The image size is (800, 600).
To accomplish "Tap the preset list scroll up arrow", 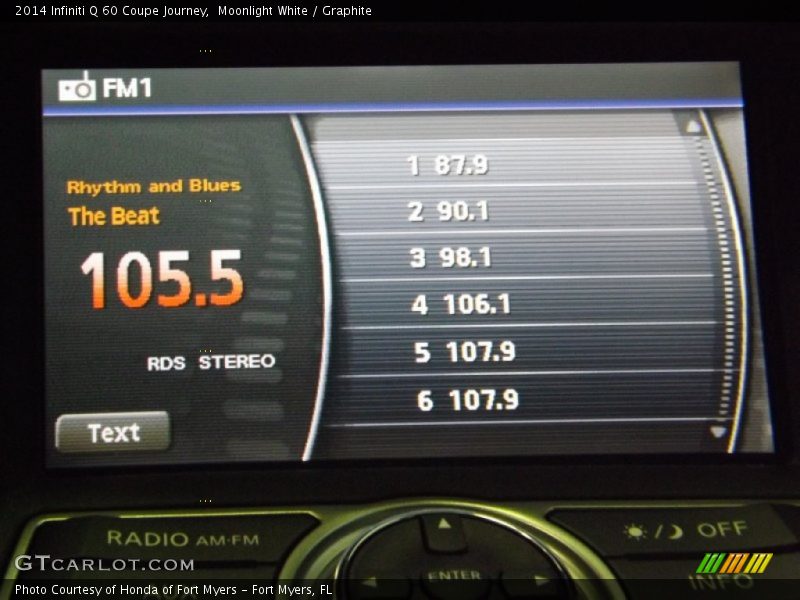I will (x=693, y=126).
